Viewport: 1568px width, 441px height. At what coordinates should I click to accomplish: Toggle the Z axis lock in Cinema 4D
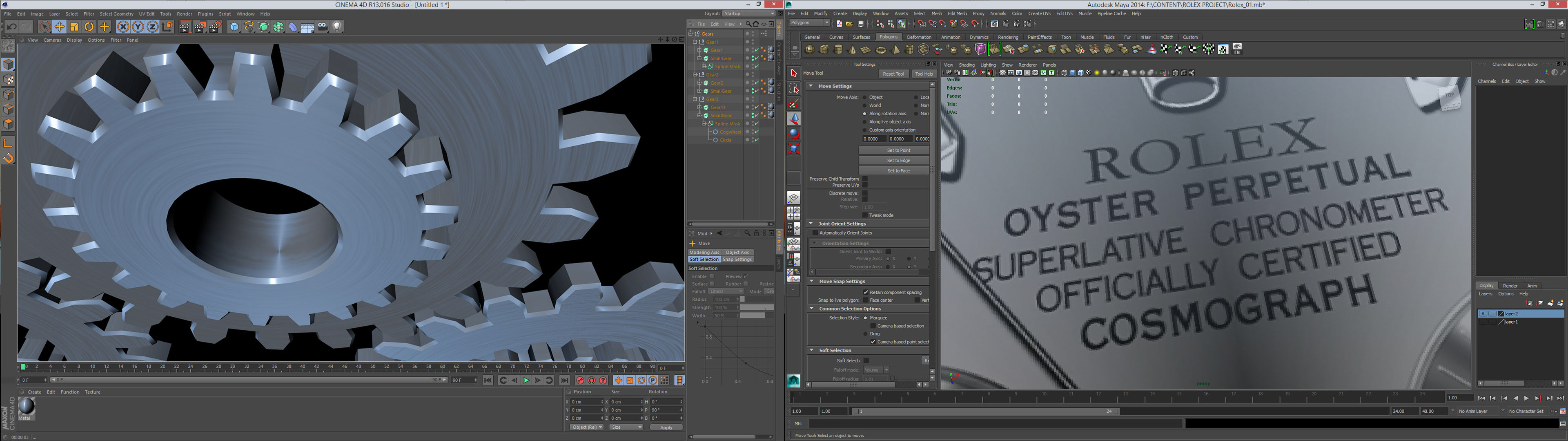152,27
